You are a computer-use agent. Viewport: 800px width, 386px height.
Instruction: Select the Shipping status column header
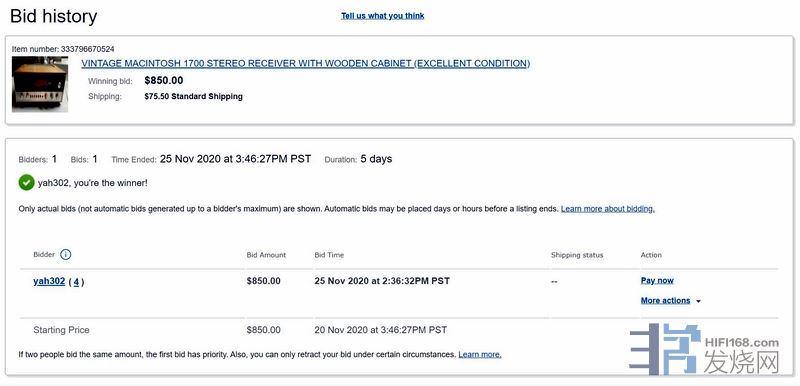577,255
